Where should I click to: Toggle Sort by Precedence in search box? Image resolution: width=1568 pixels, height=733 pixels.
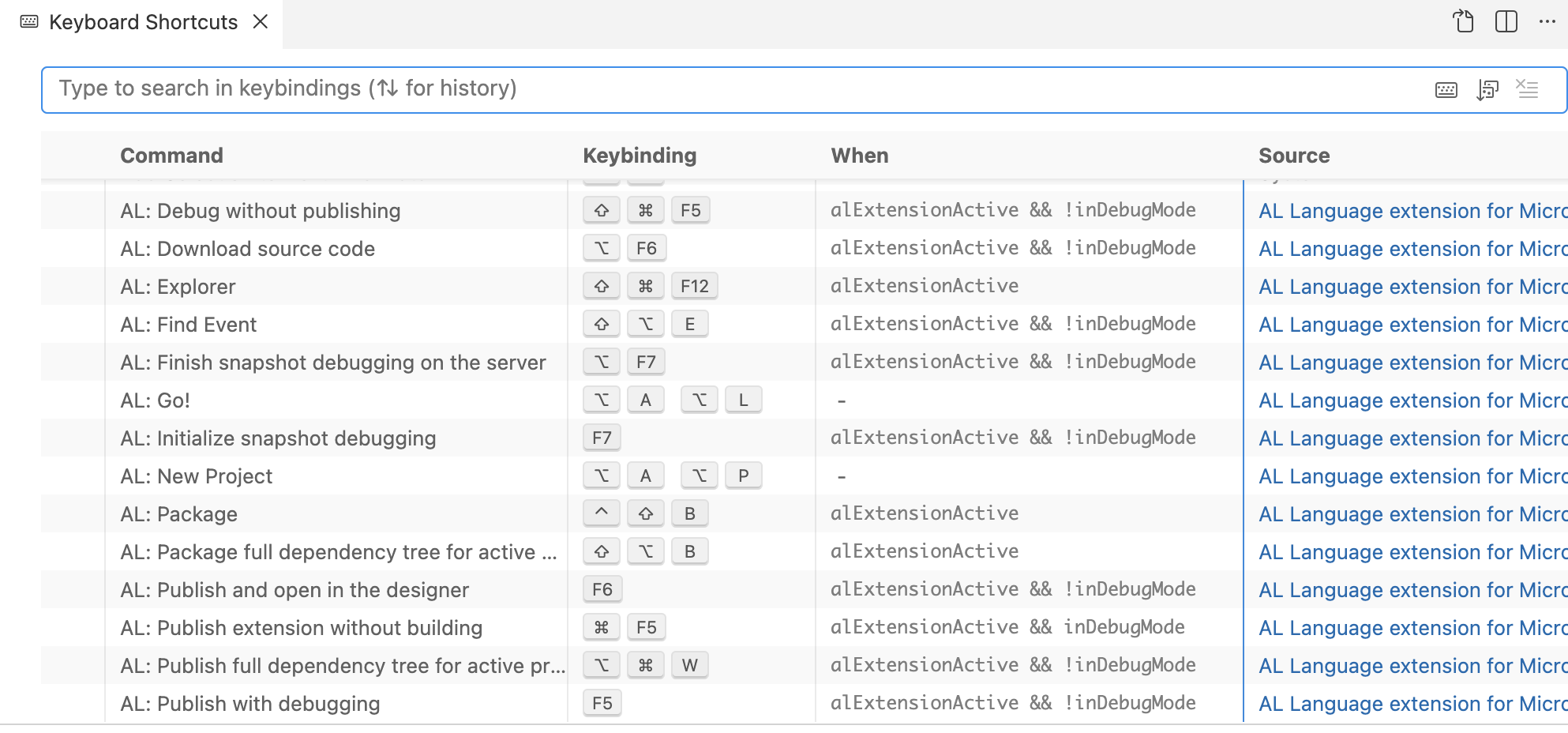tap(1487, 89)
